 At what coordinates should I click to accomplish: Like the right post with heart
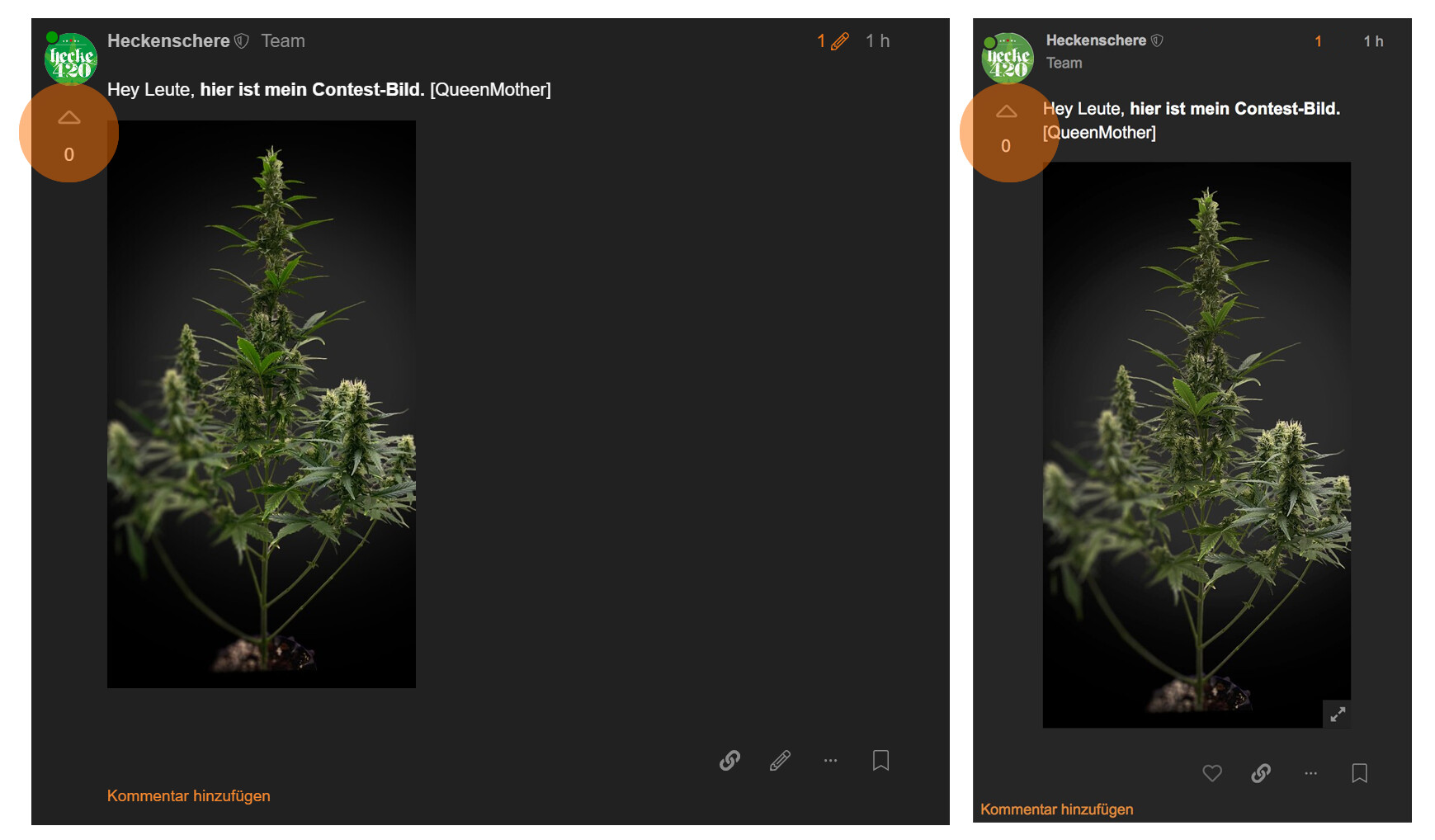[1211, 773]
